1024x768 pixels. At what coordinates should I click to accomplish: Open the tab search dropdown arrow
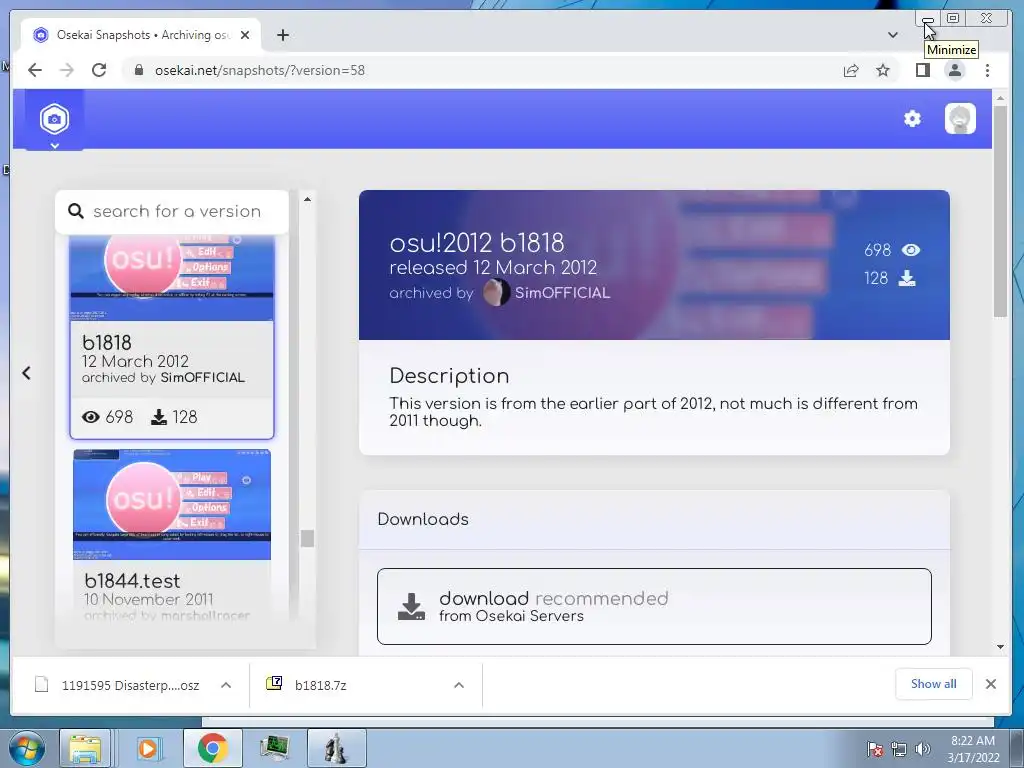(893, 35)
